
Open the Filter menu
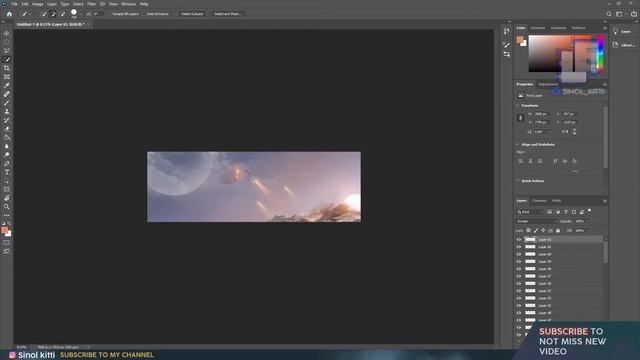(x=91, y=4)
